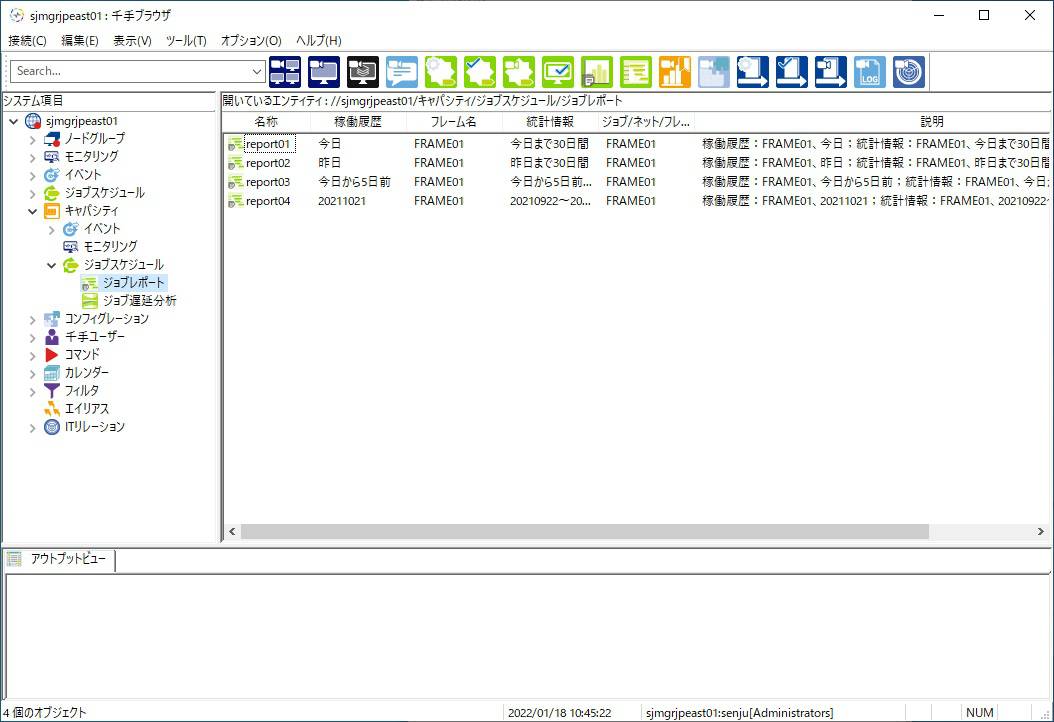Screen dimensions: 1054x722
Task: Open the light blue speech bubble toolbar icon
Action: click(402, 72)
